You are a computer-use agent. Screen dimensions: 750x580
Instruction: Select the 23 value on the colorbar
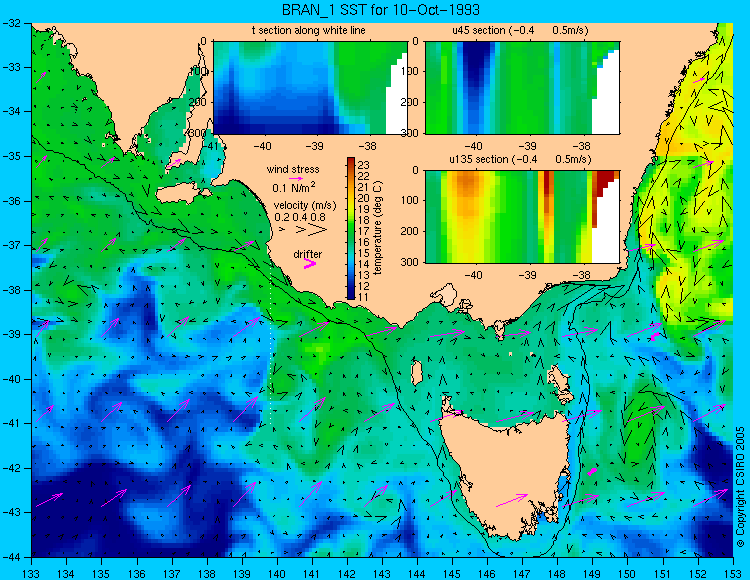[x=364, y=165]
